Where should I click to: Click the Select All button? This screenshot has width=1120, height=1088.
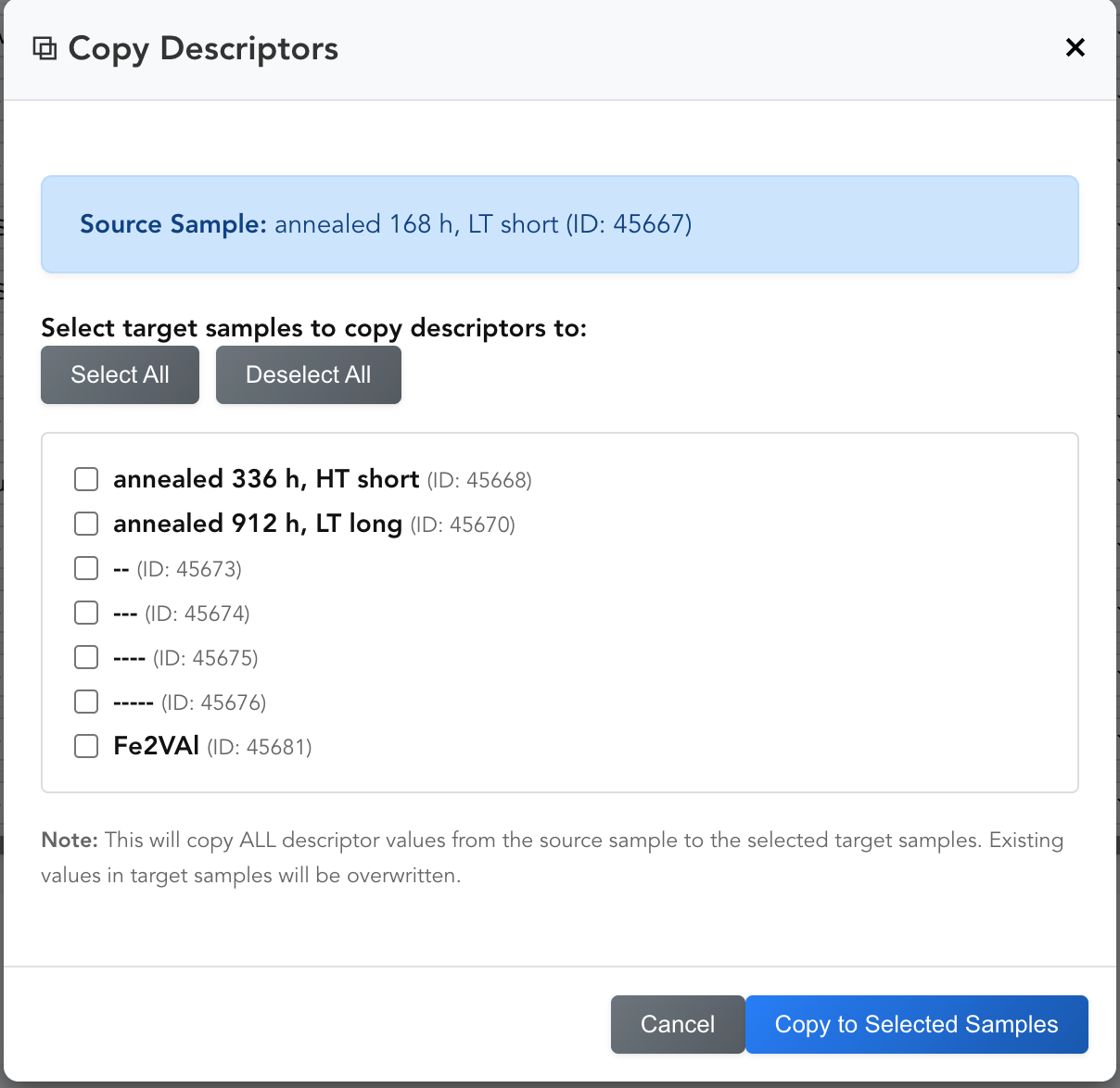click(x=120, y=374)
